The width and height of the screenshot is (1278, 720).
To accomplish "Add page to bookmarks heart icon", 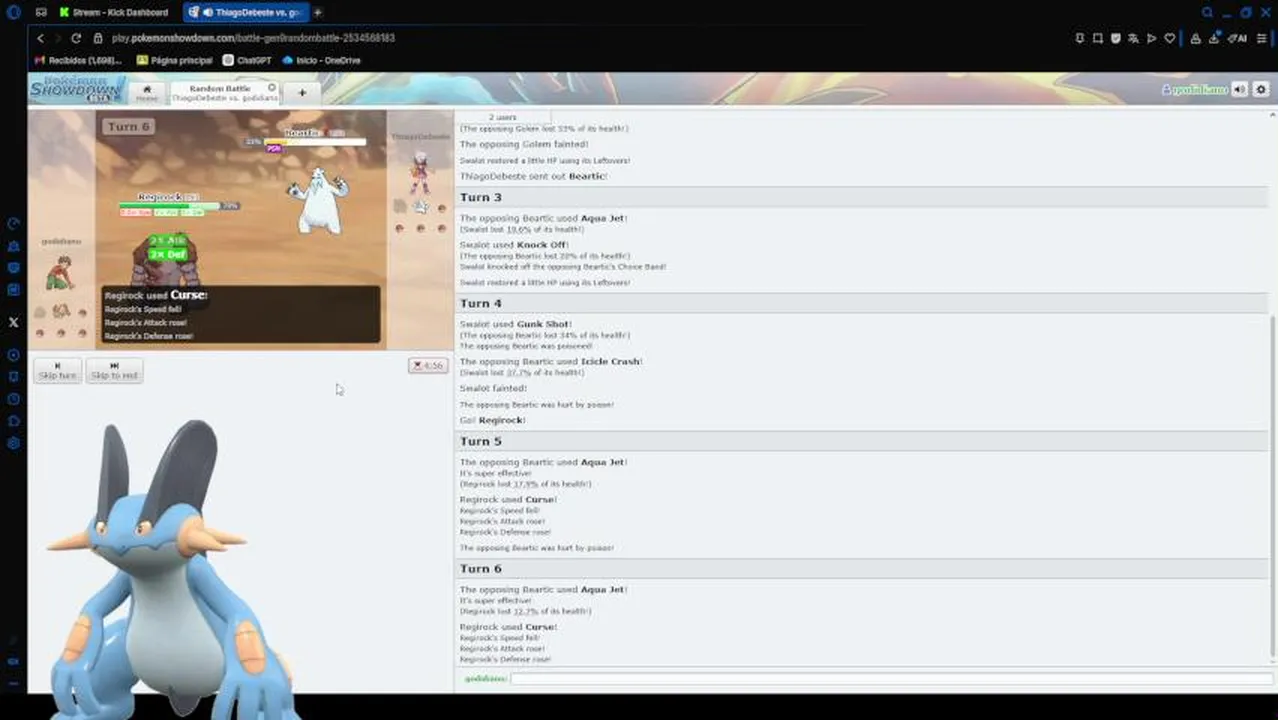I will [x=1170, y=38].
